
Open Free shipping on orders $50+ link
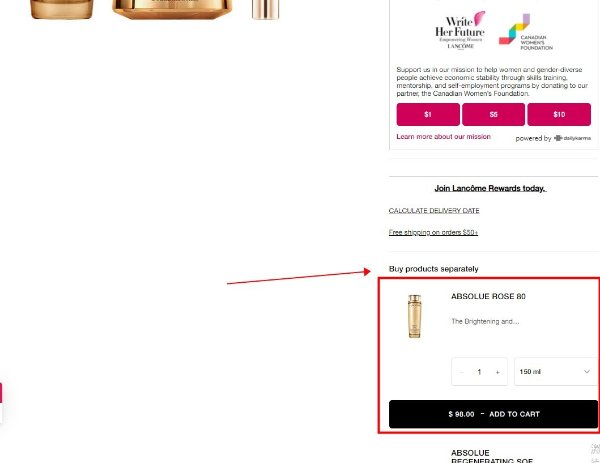(433, 232)
